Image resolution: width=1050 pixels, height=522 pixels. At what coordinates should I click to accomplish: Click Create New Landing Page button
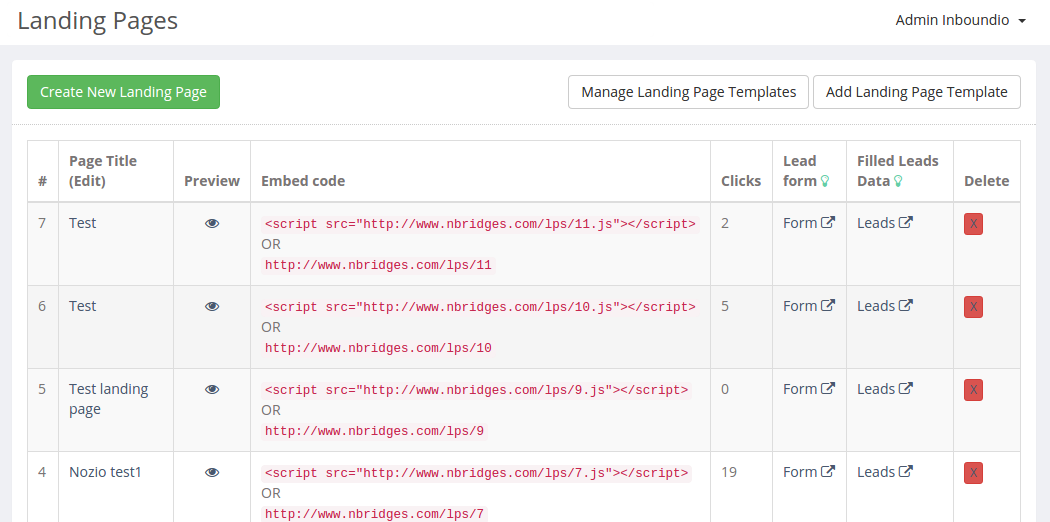[123, 92]
